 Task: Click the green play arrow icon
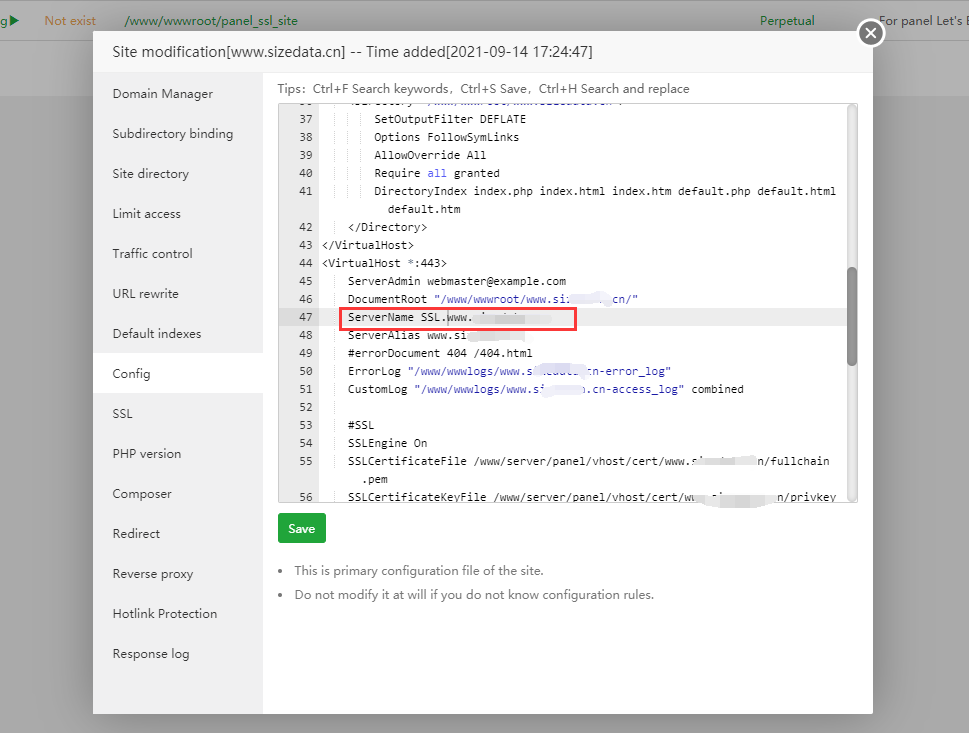tap(14, 20)
